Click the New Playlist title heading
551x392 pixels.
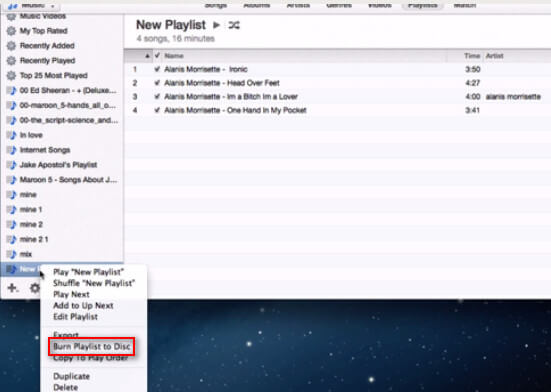coord(171,25)
